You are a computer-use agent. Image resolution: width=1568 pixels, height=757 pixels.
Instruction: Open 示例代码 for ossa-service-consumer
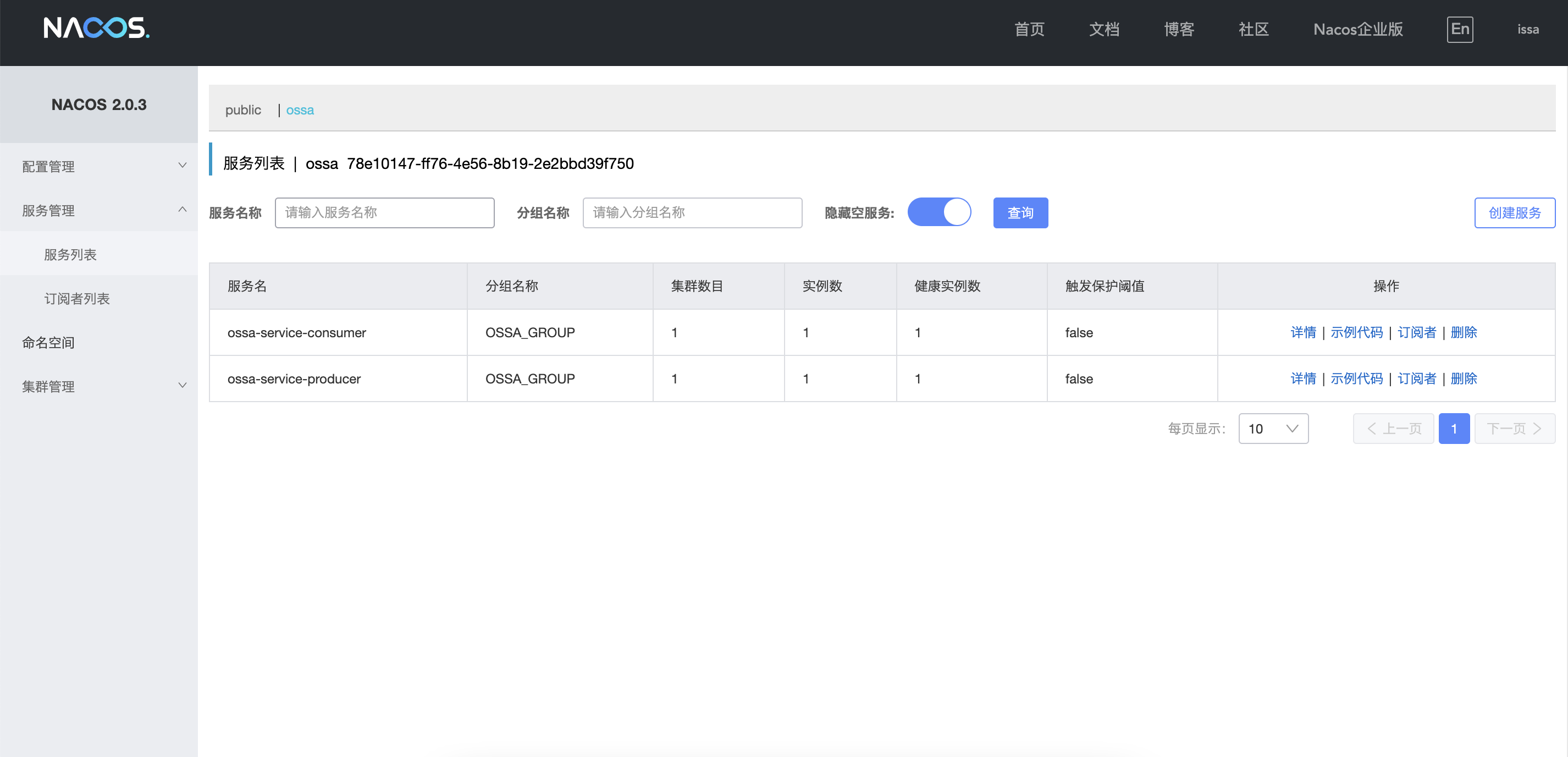[x=1356, y=332]
